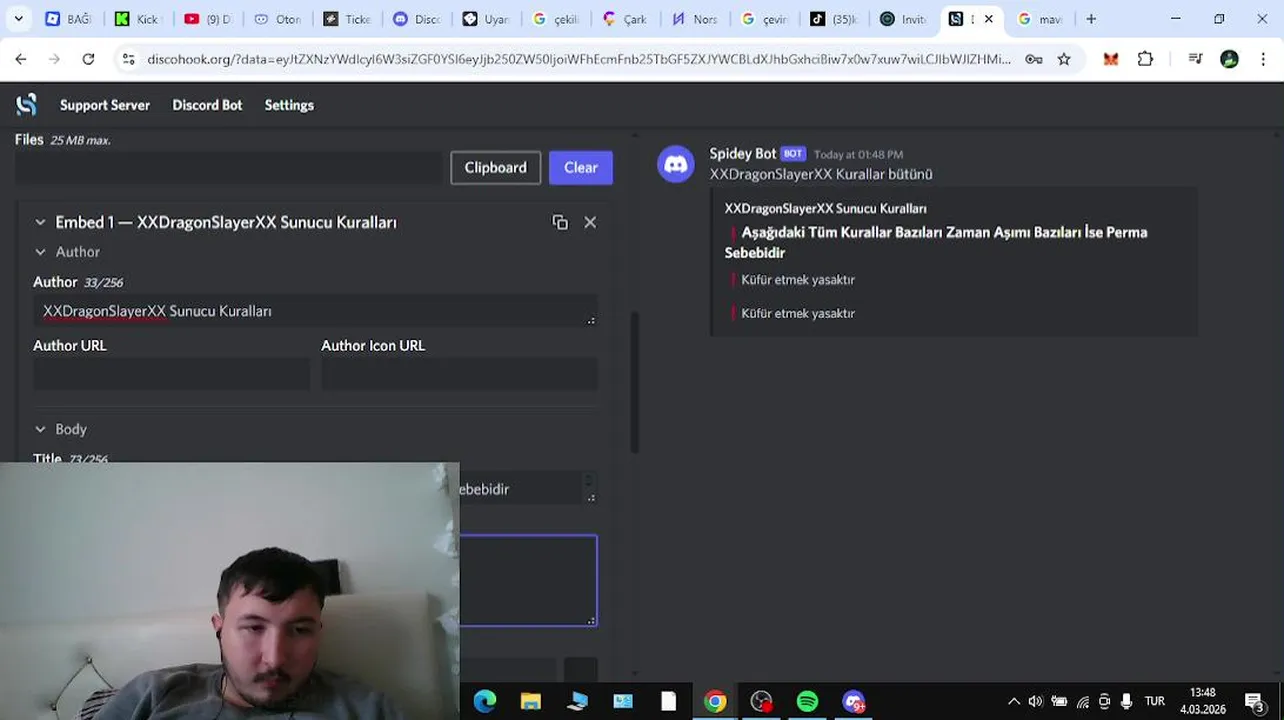The image size is (1284, 720).
Task: Switch to the TikTok (35) tab
Action: (833, 19)
